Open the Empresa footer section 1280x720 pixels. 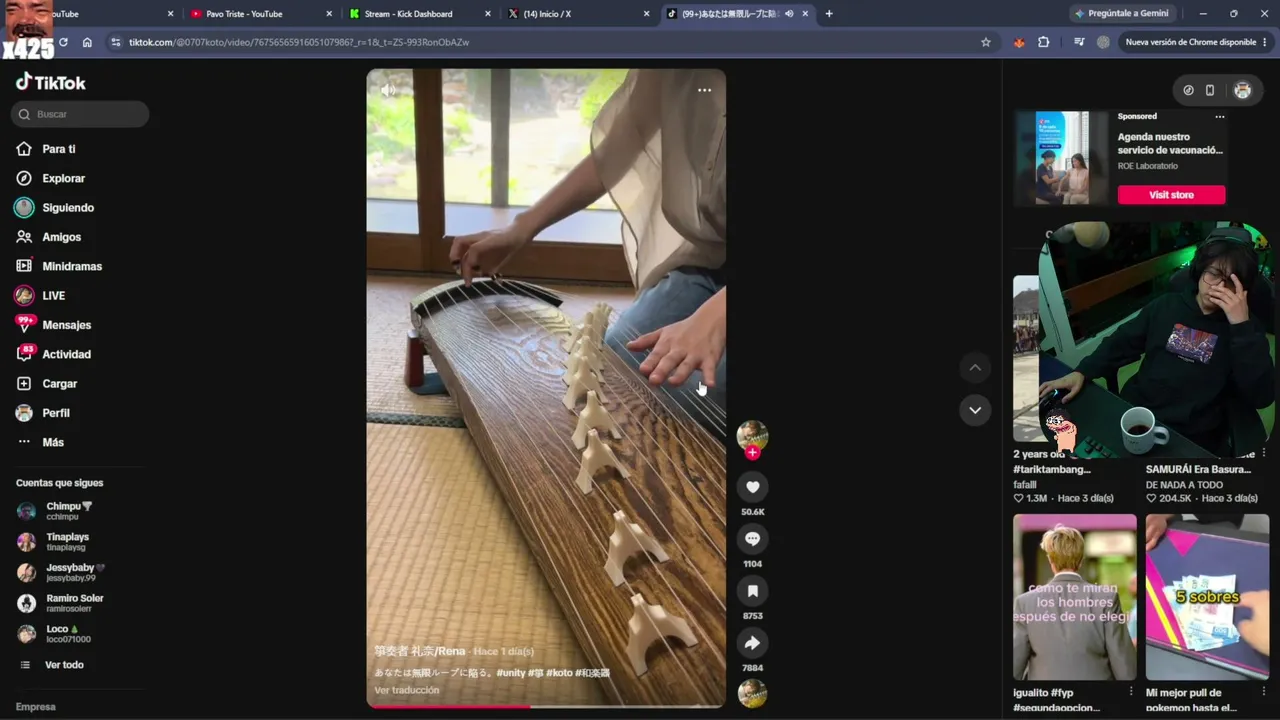pyautogui.click(x=36, y=707)
